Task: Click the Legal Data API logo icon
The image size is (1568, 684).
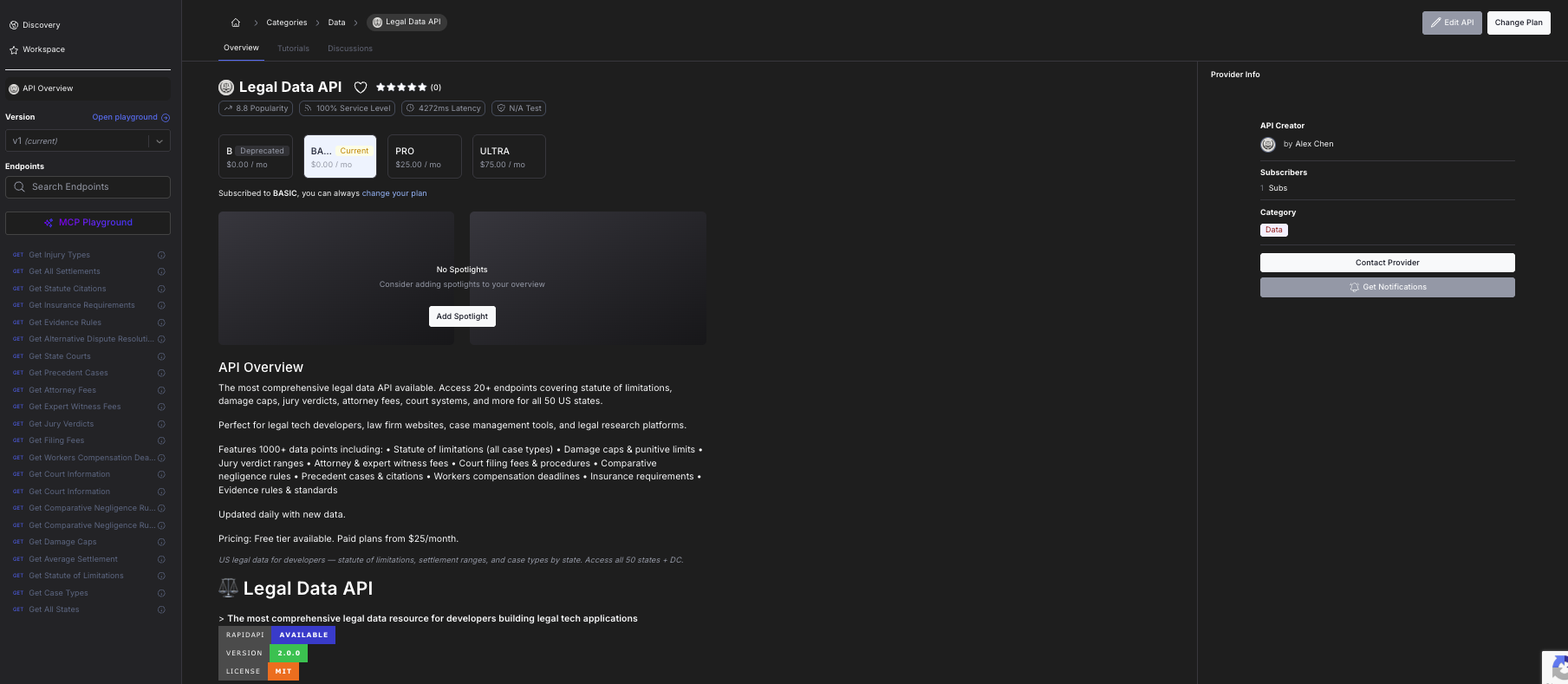Action: pos(226,87)
